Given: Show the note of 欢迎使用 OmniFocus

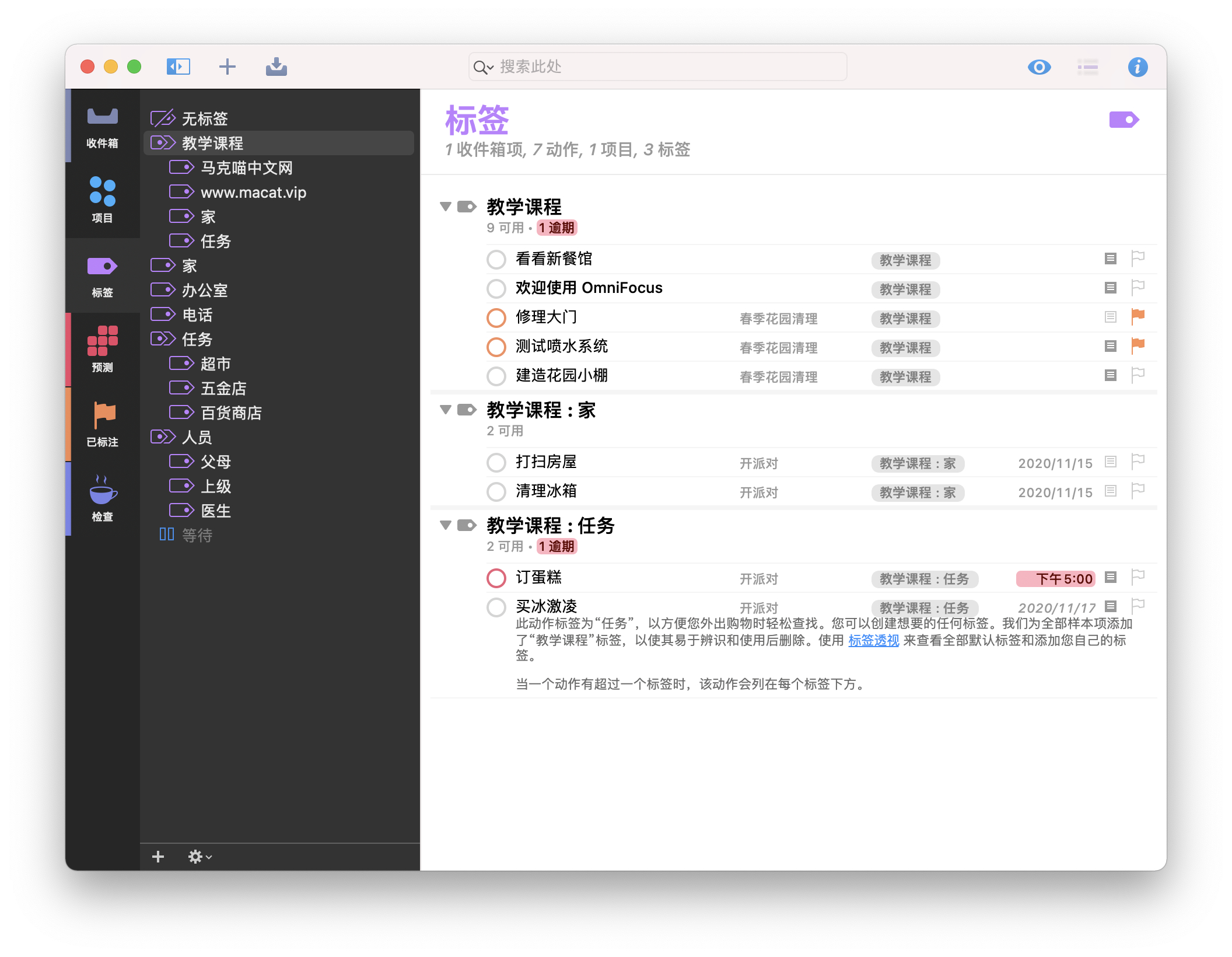Looking at the screenshot, I should tap(1111, 288).
